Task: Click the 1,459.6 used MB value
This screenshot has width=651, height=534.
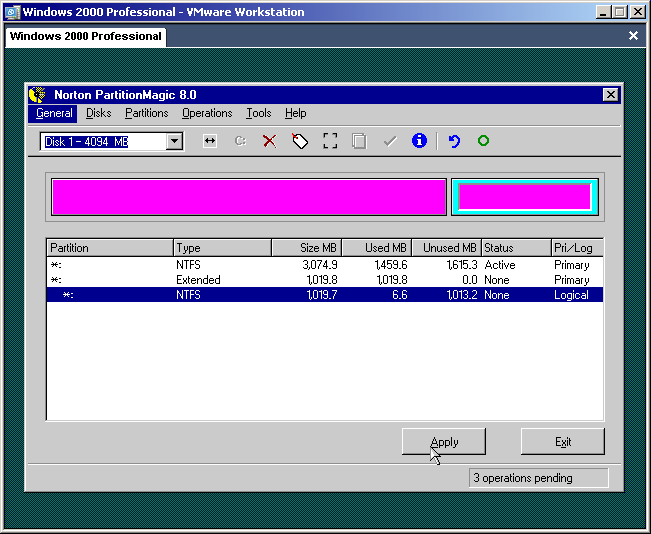Action: coord(391,265)
